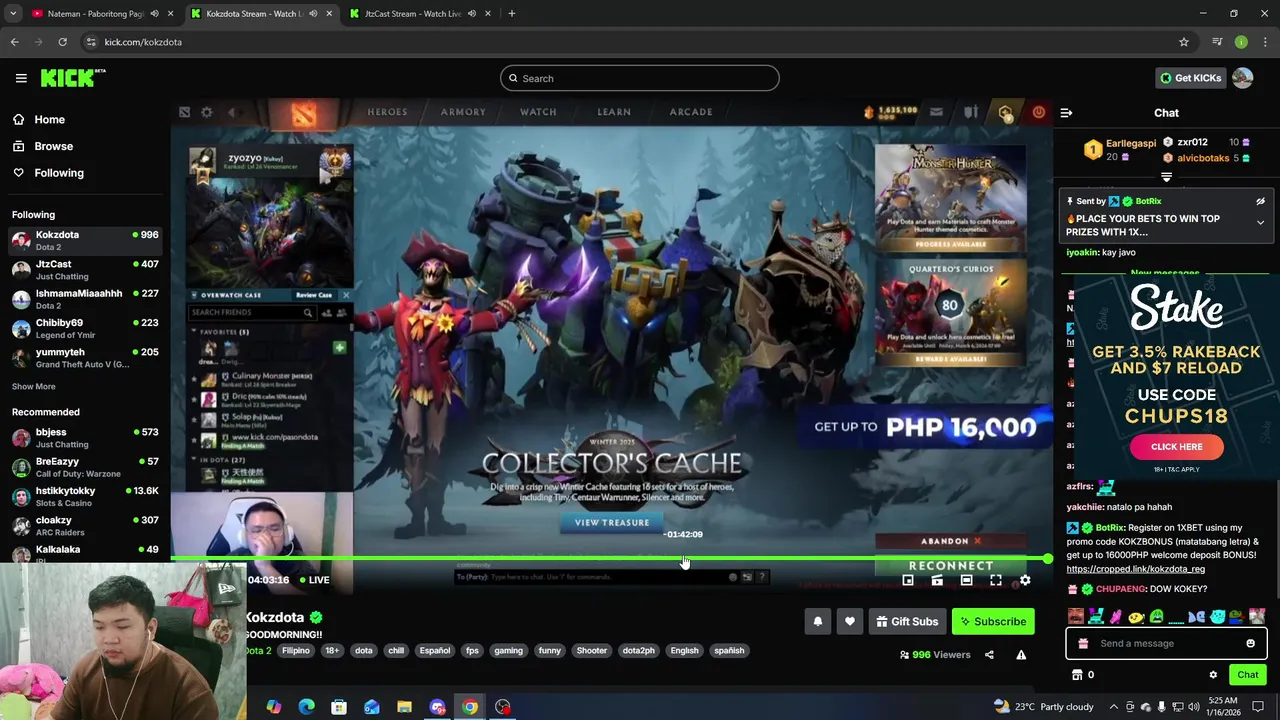The image size is (1280, 720).
Task: Open bbjess recommended channel
Action: tap(85, 438)
